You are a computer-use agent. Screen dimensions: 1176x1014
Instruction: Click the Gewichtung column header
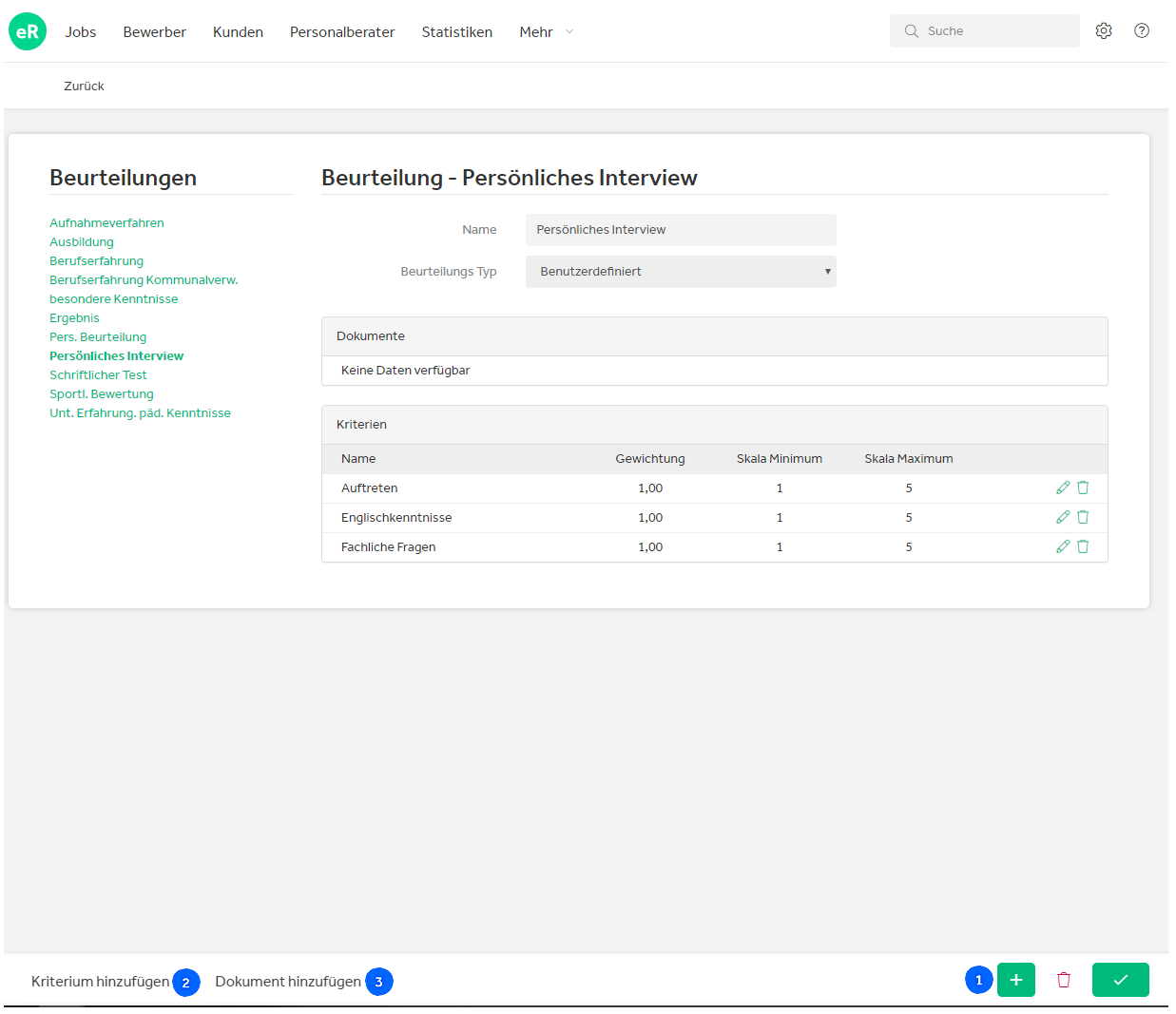[x=650, y=459]
